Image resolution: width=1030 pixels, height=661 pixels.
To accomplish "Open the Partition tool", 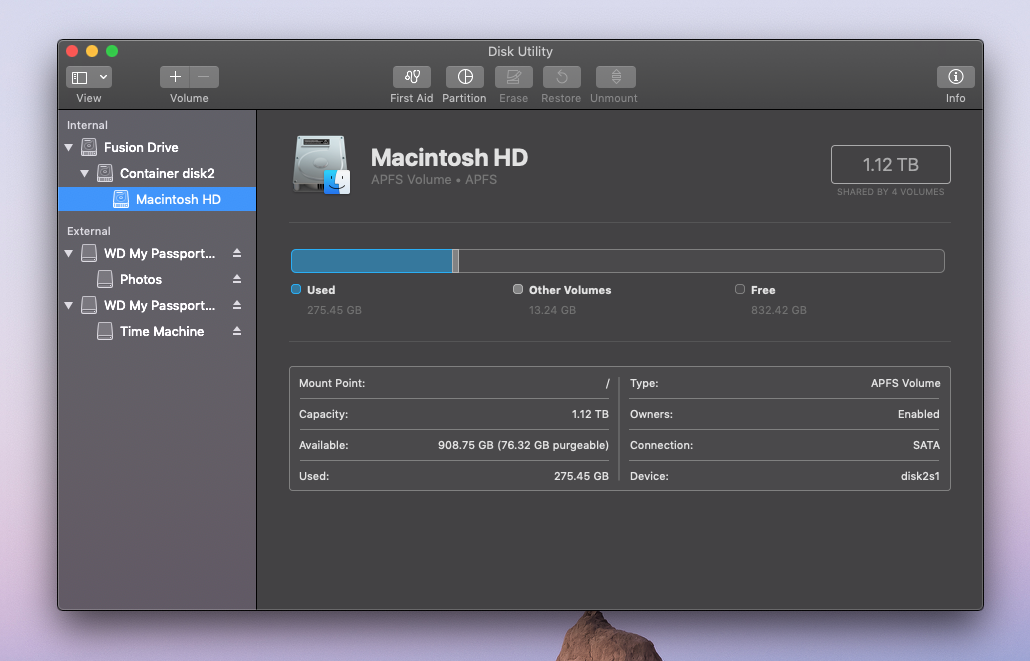I will pyautogui.click(x=464, y=77).
